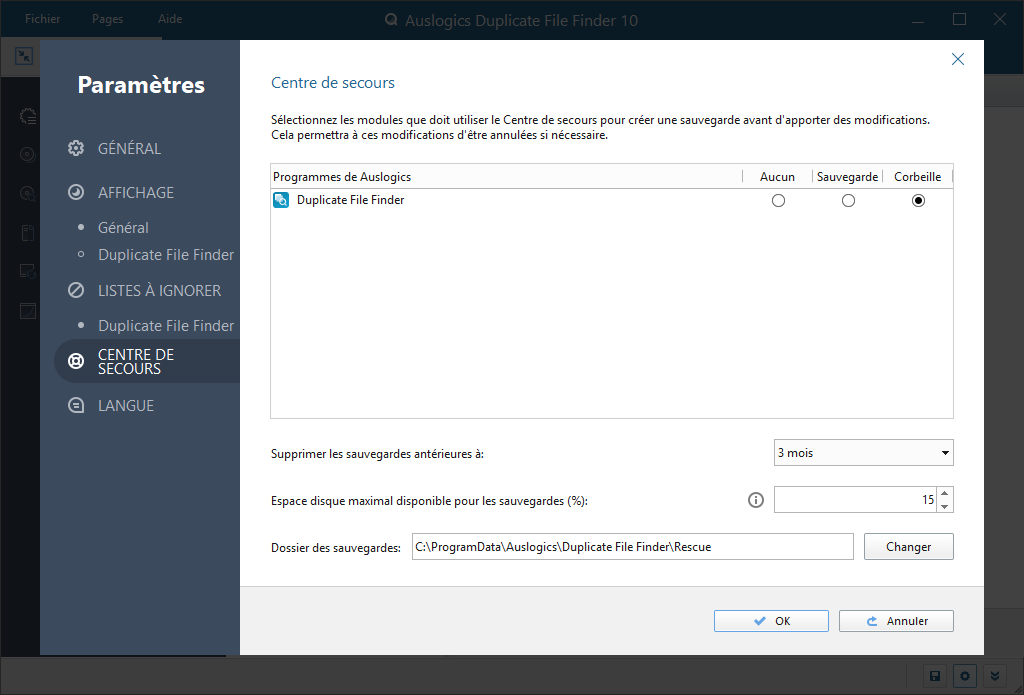Viewport: 1024px width, 695px height.
Task: Click the disk space percentage field showing 15
Action: (x=856, y=500)
